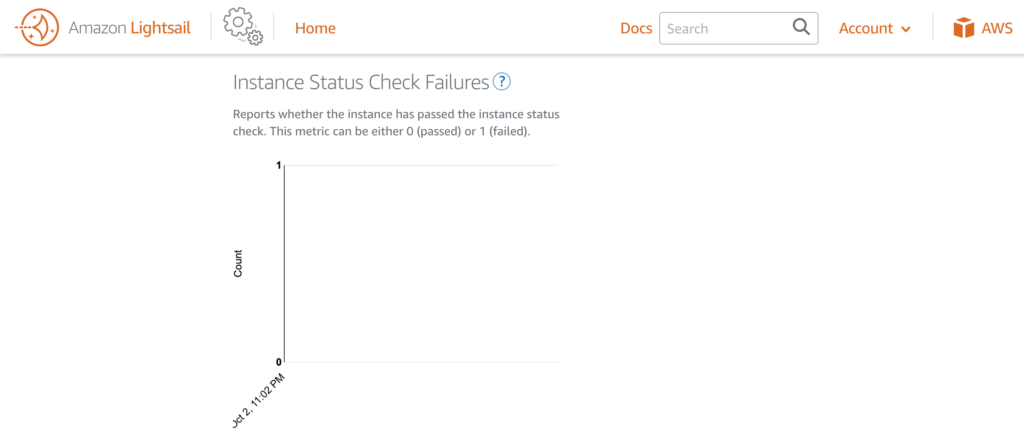Click the chevron arrow next to Account
This screenshot has width=1024, height=447.
[905, 29]
